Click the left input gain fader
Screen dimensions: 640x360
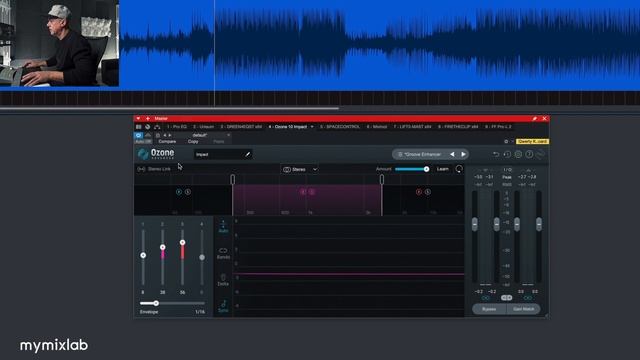pyautogui.click(x=475, y=224)
